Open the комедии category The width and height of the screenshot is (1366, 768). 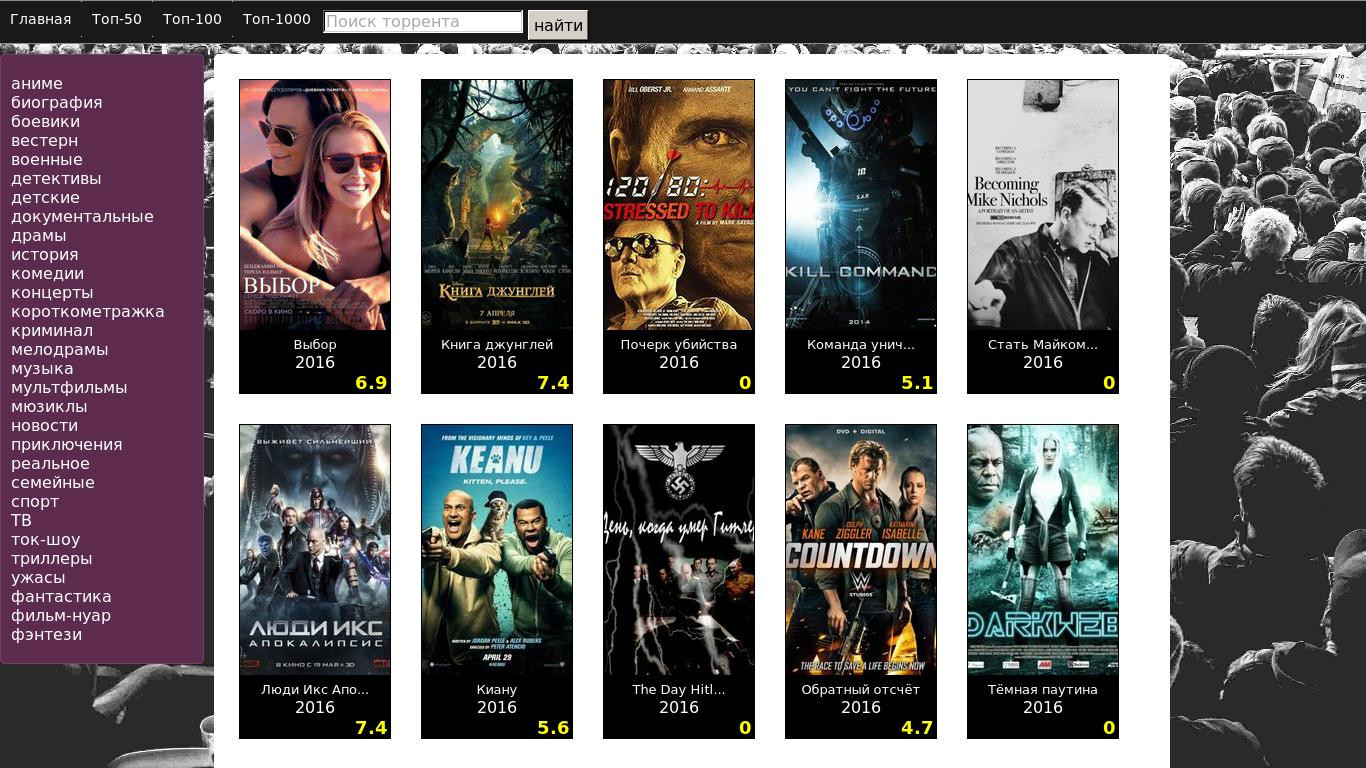point(48,274)
